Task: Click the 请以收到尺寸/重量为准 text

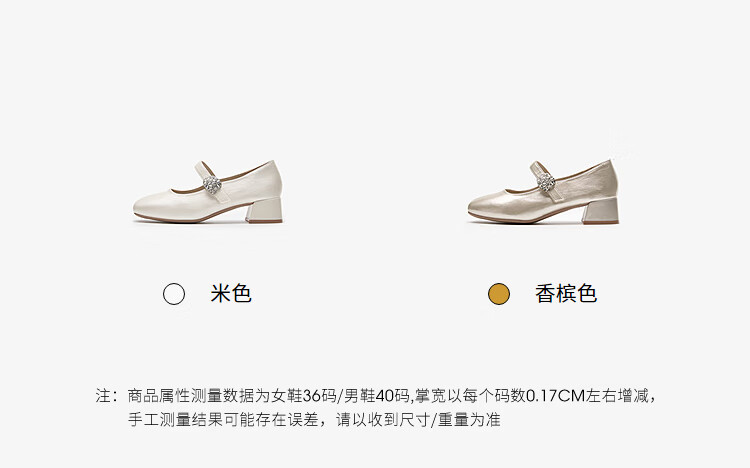Action: 419,420
